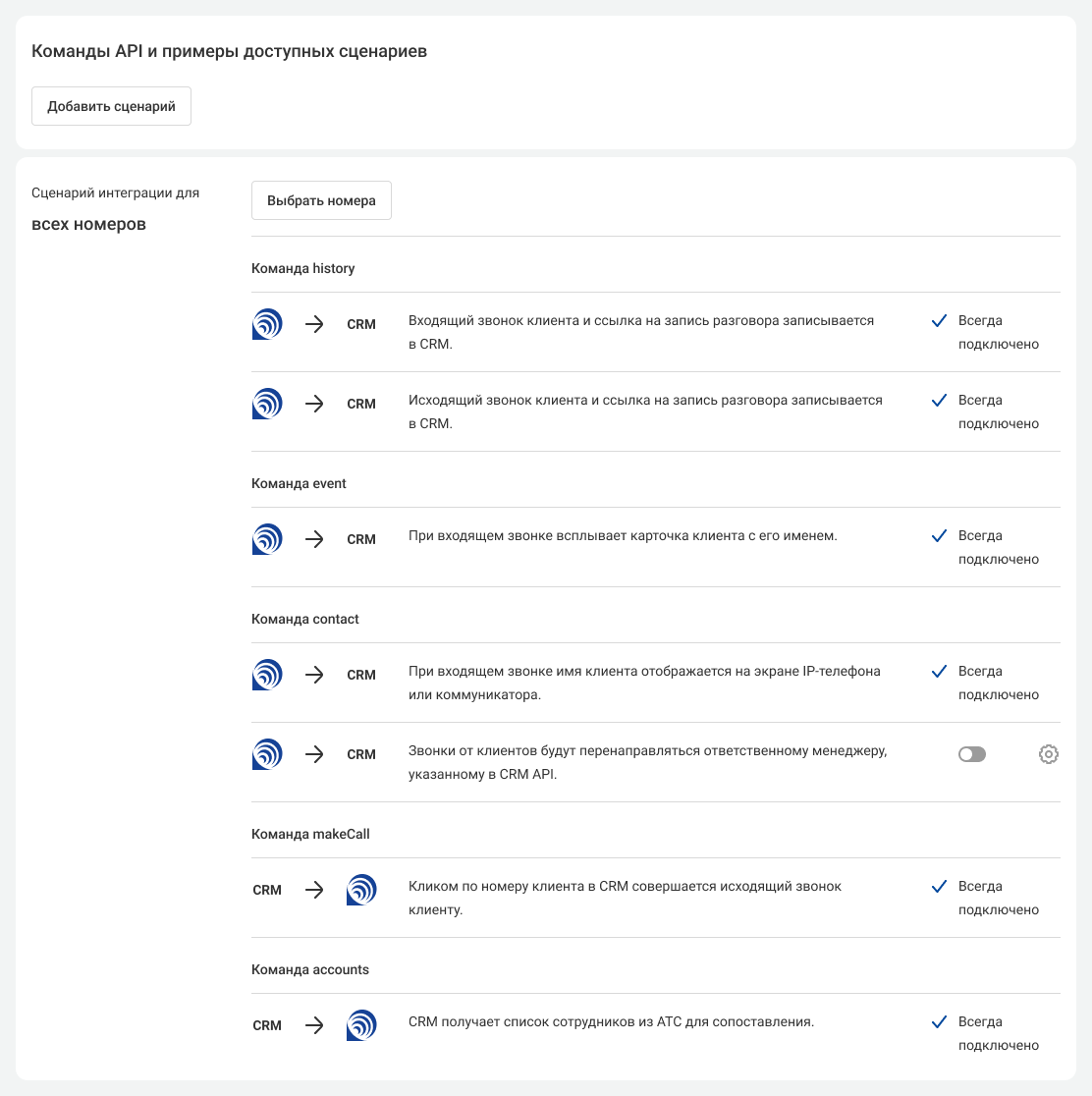Click checkmark for outgoing call history scenario
The image size is (1092, 1096).
coord(939,401)
